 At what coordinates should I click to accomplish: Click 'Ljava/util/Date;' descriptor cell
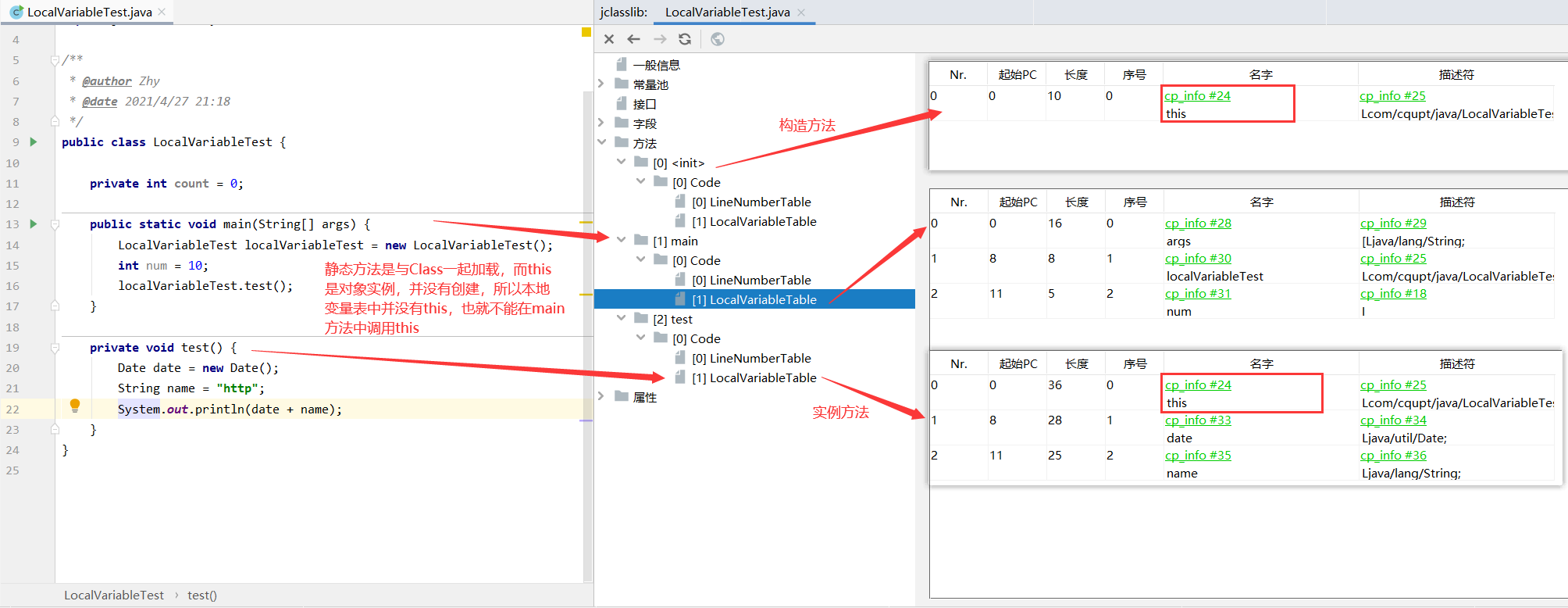[x=1404, y=438]
